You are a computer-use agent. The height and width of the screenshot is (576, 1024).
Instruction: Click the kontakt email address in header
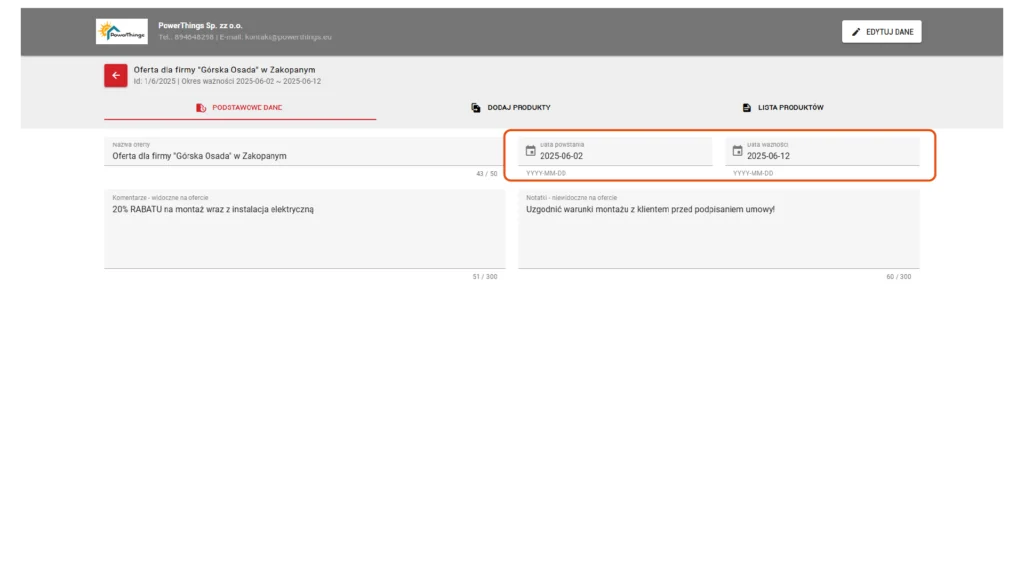[288, 37]
